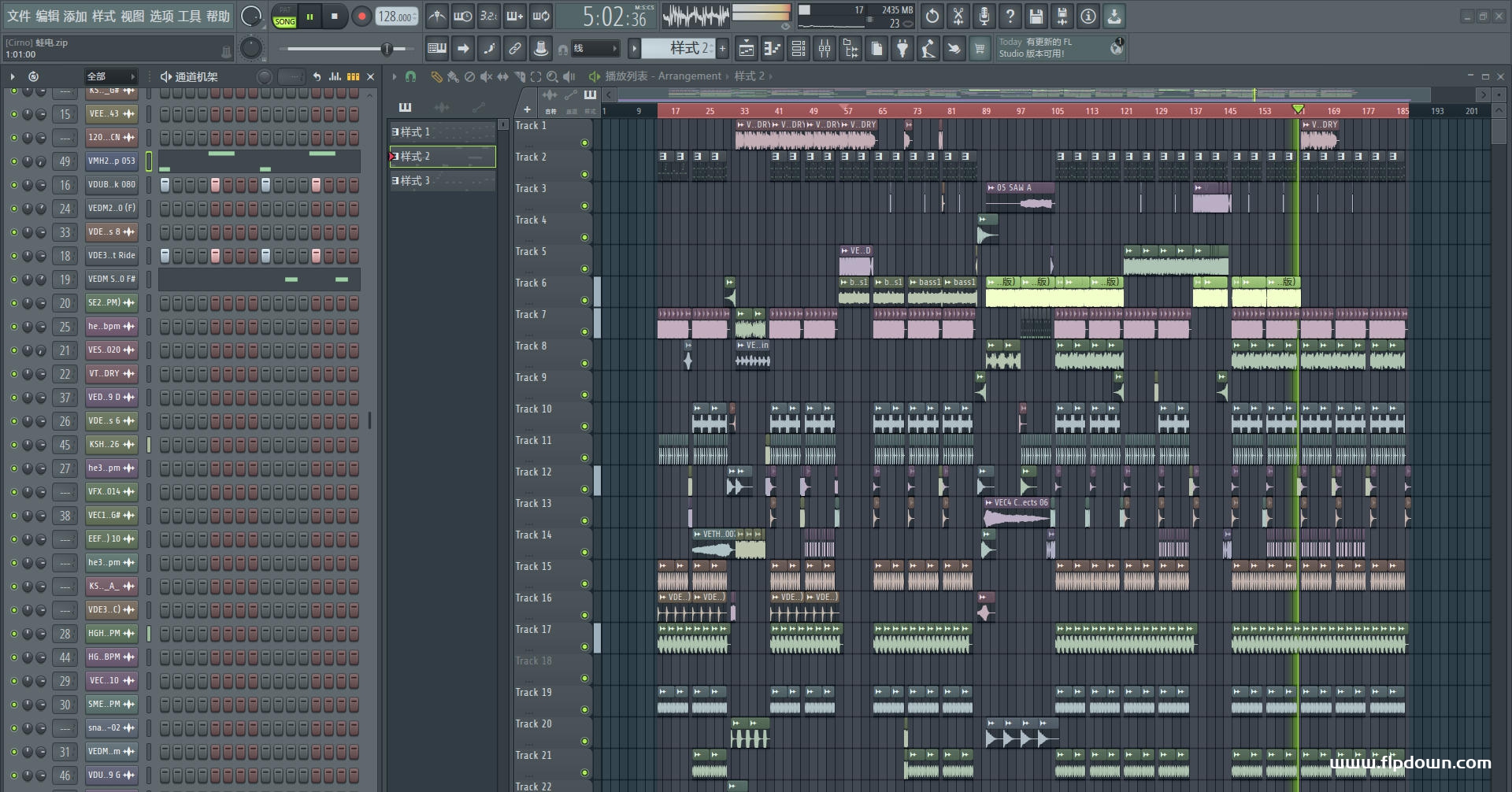Move the song position slider handle
Image resolution: width=1512 pixels, height=792 pixels.
click(x=387, y=49)
